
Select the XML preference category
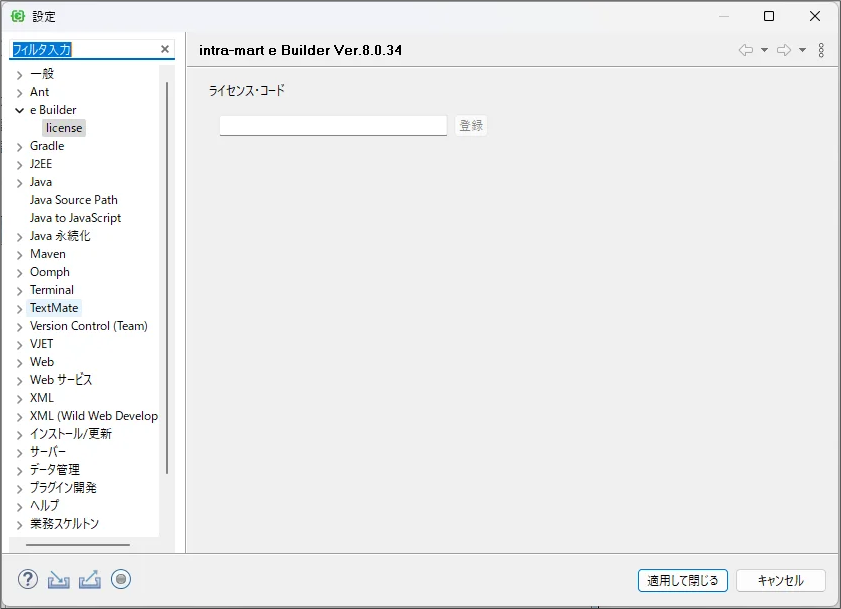(x=42, y=398)
